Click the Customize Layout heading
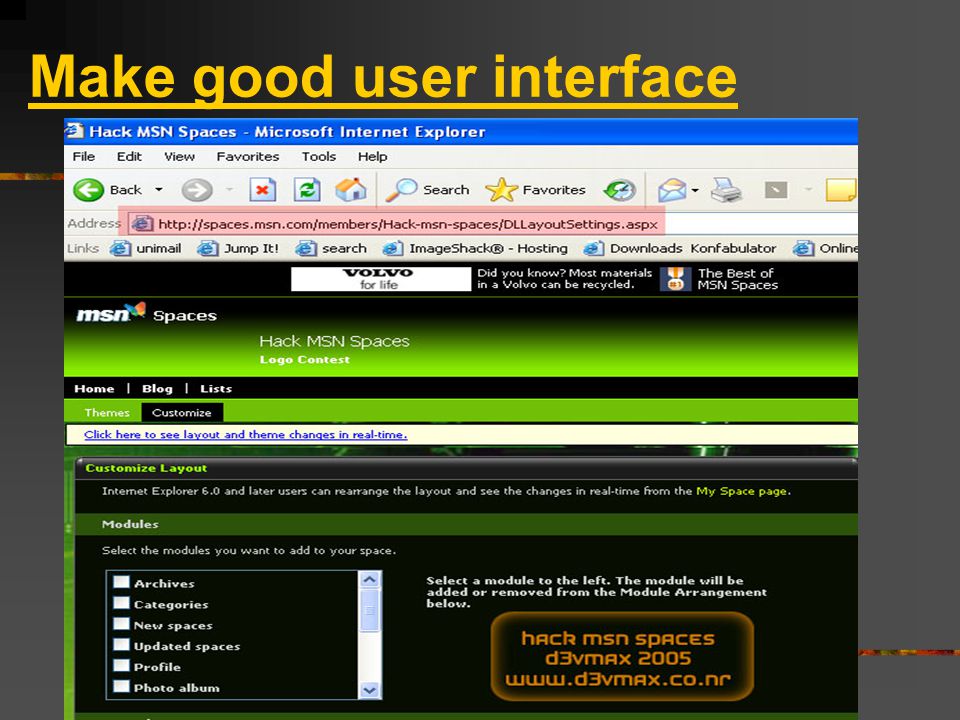Screen dimensions: 960x720 (146, 468)
